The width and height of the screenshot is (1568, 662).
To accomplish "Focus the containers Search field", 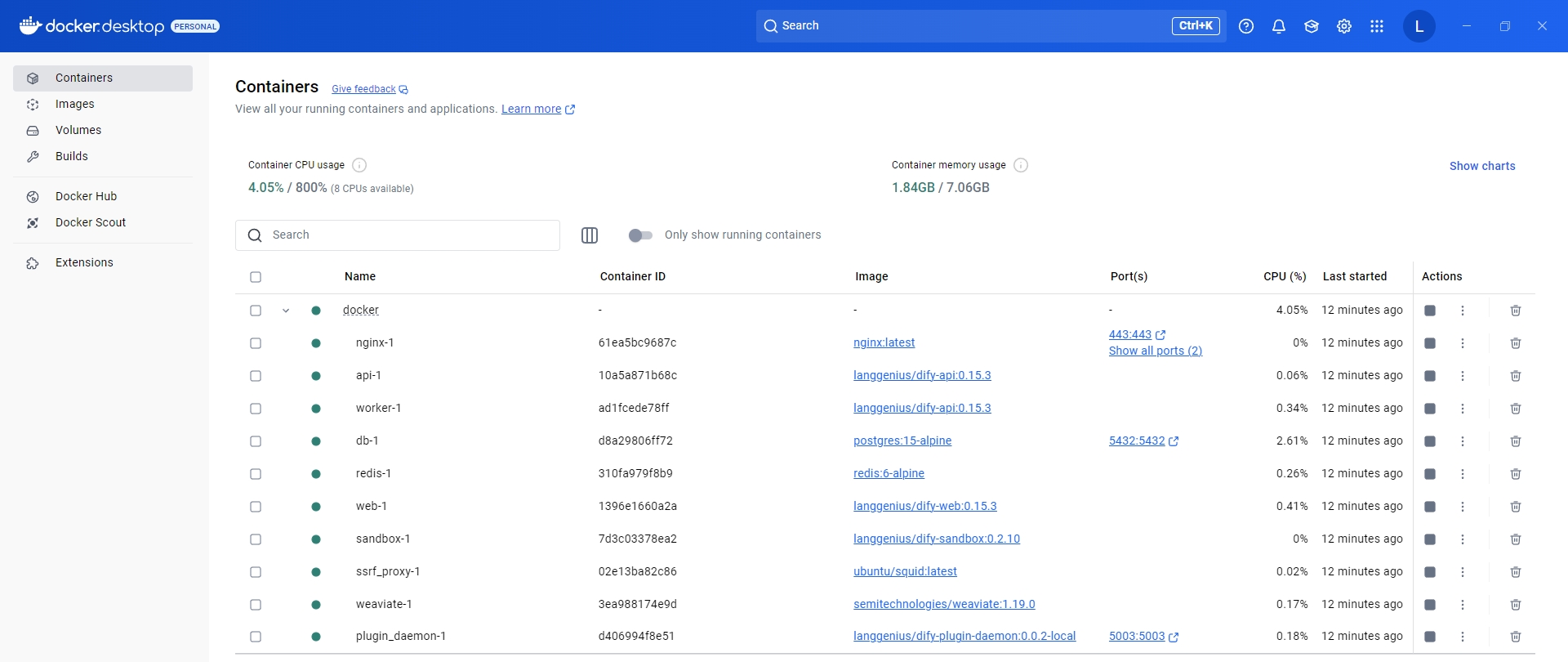I will [398, 235].
